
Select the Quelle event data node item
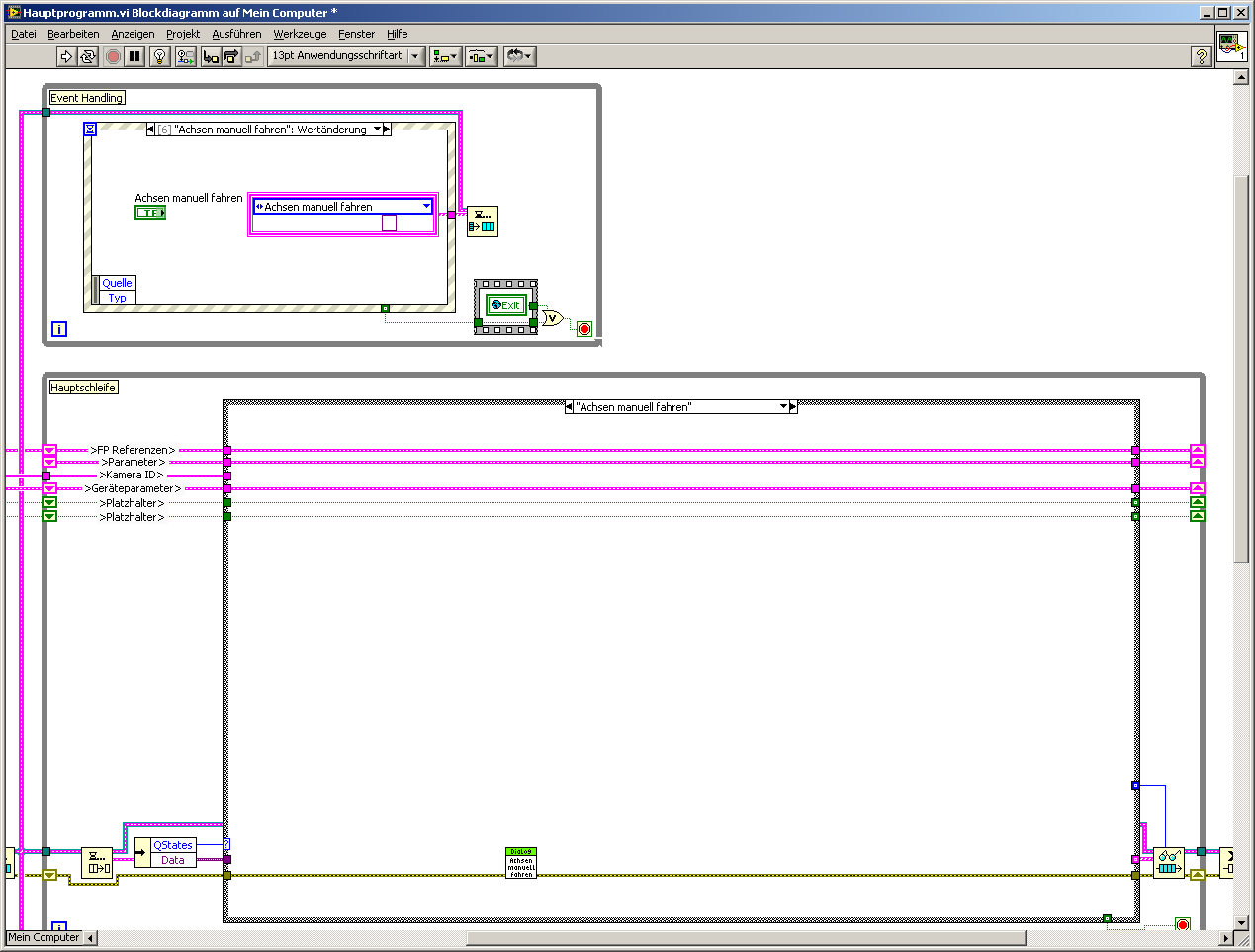click(x=117, y=283)
